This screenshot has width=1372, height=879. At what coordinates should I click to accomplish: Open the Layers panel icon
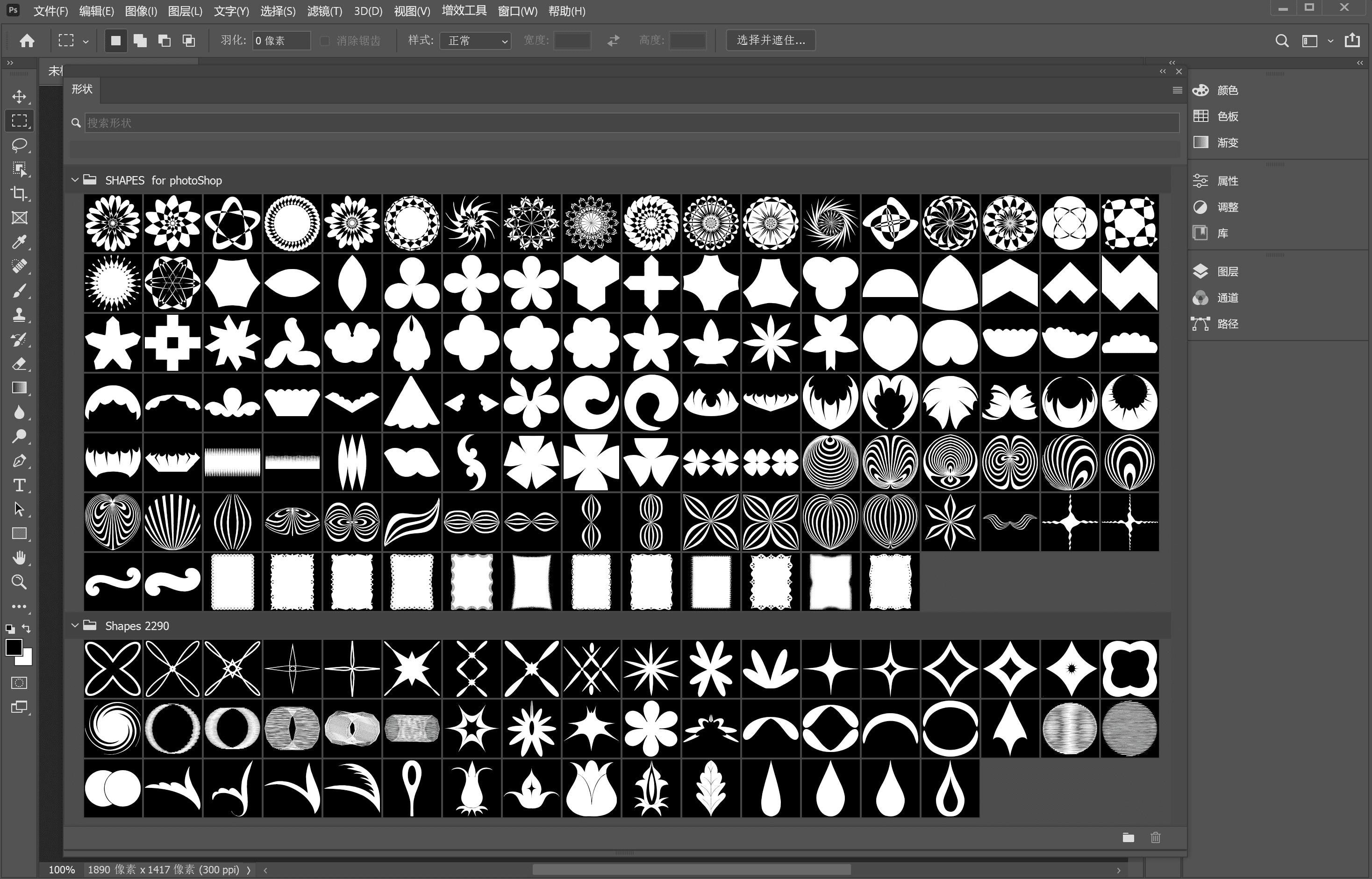coord(1200,271)
